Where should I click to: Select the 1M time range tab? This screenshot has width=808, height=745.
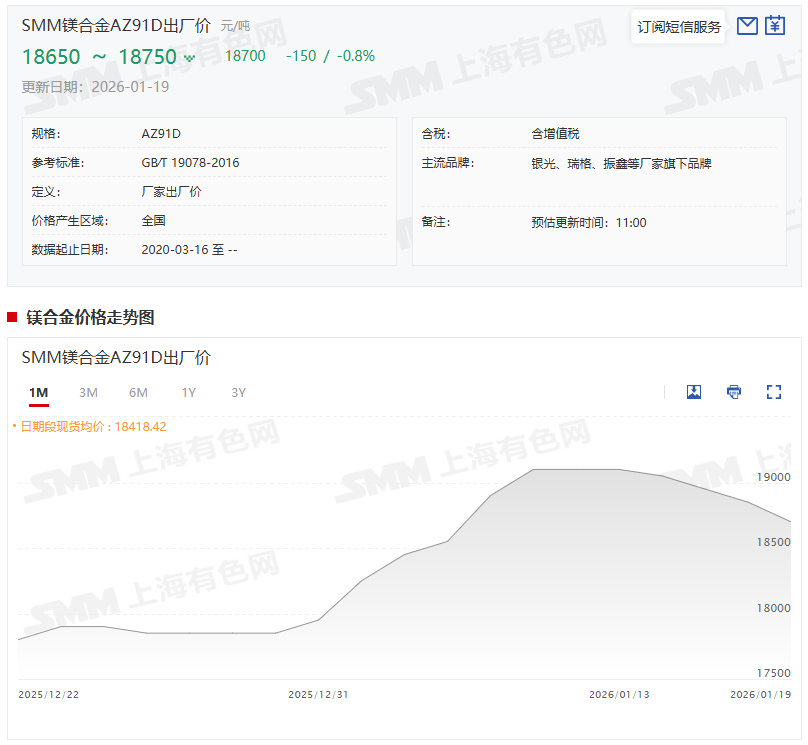pos(39,392)
